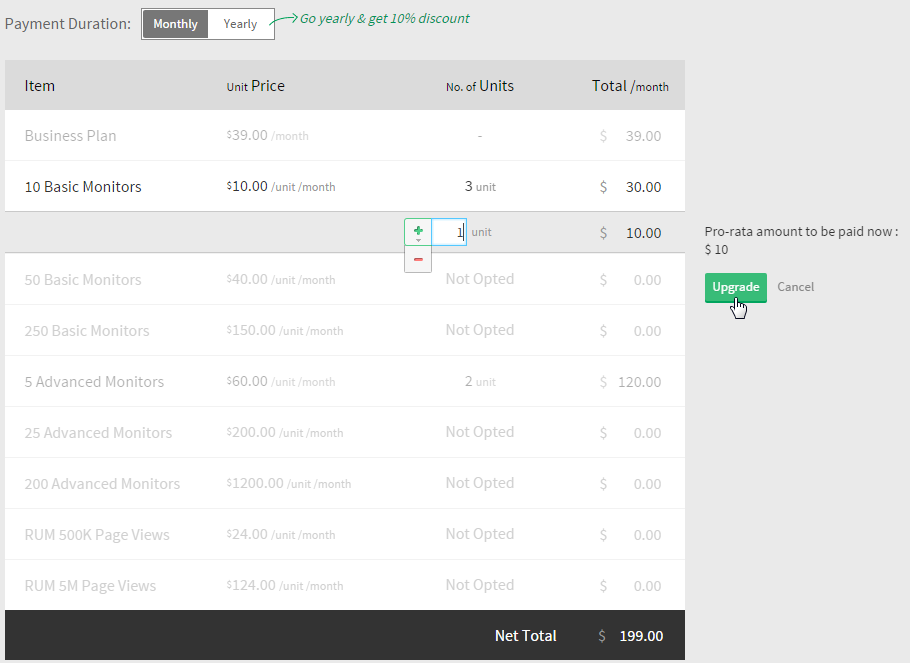Select Monthly payment duration
The height and width of the screenshot is (663, 910).
175,24
